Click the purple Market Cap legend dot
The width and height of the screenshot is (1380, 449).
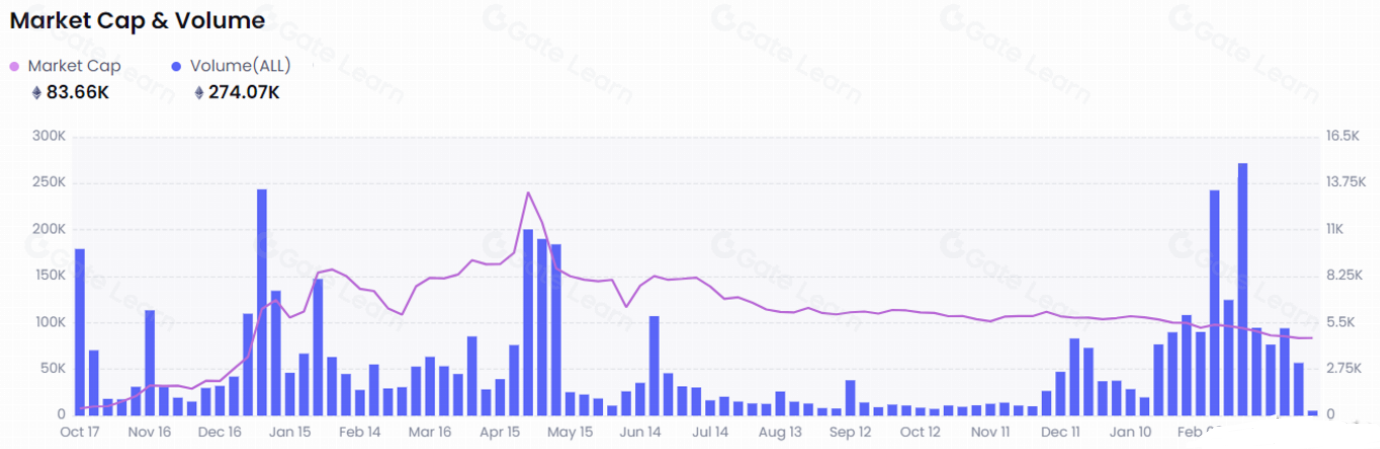tap(14, 66)
